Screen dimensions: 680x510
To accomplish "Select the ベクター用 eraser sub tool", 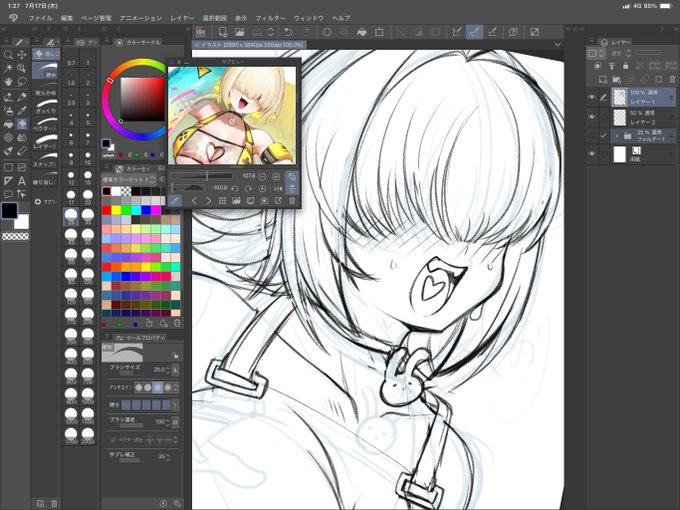I will [46, 123].
